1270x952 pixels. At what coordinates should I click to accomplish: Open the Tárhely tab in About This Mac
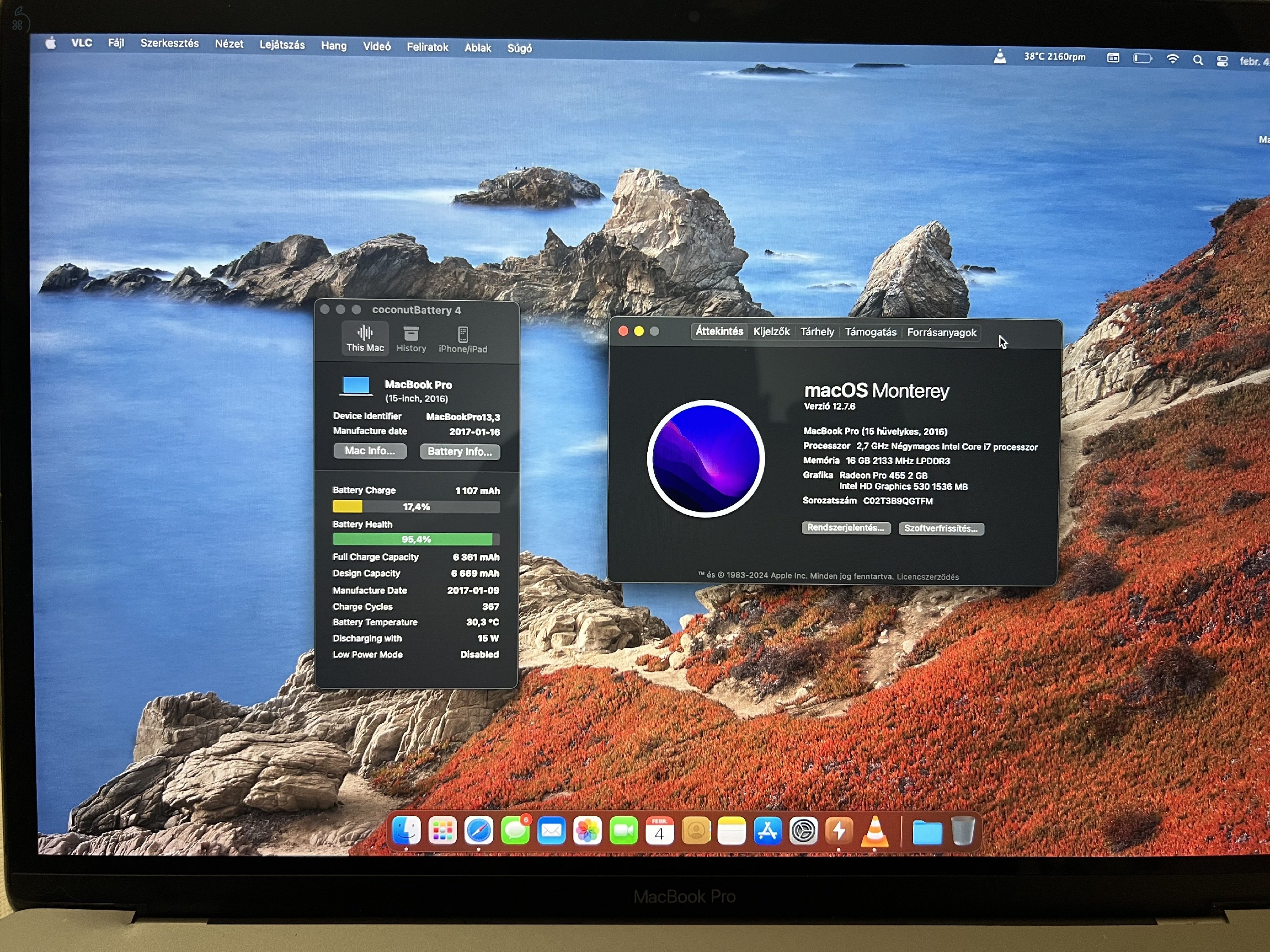click(x=817, y=332)
